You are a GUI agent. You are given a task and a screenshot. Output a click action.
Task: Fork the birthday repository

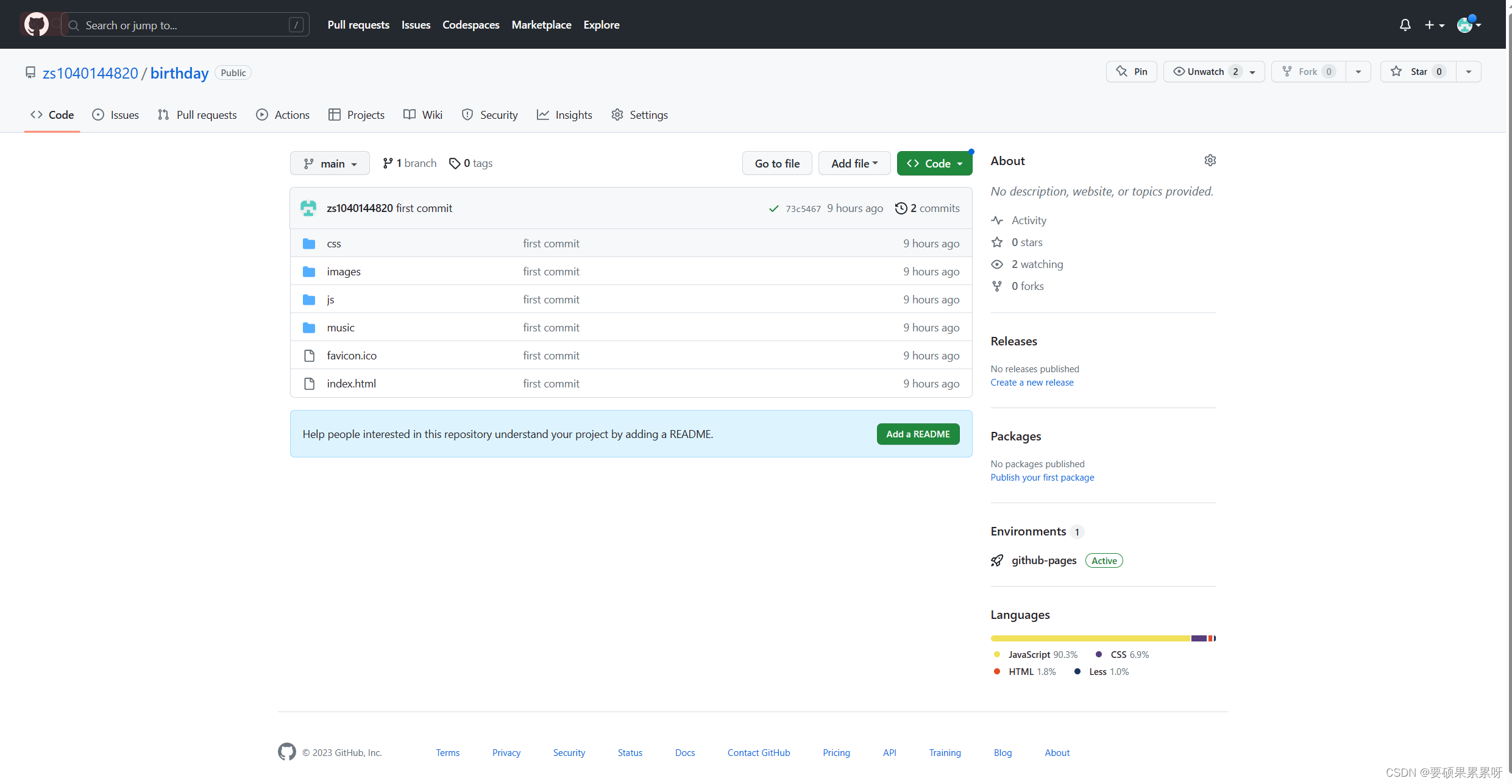coord(1308,72)
